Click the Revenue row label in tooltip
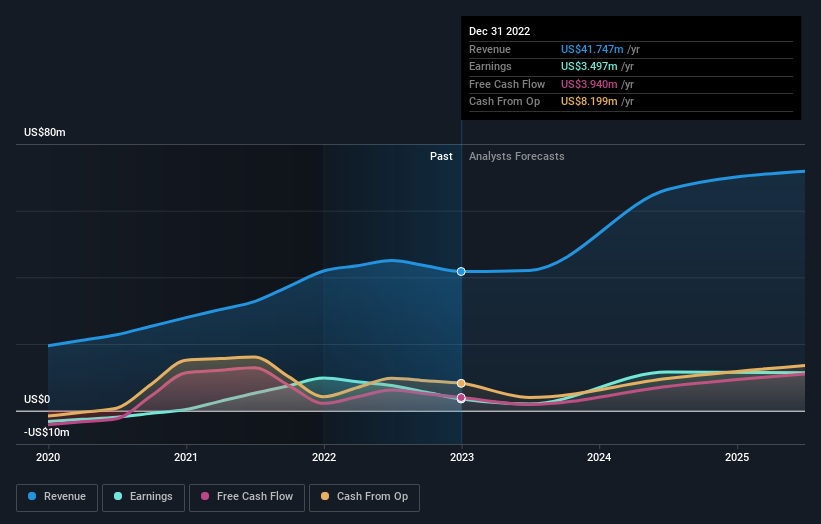Image resolution: width=821 pixels, height=524 pixels. (x=490, y=49)
